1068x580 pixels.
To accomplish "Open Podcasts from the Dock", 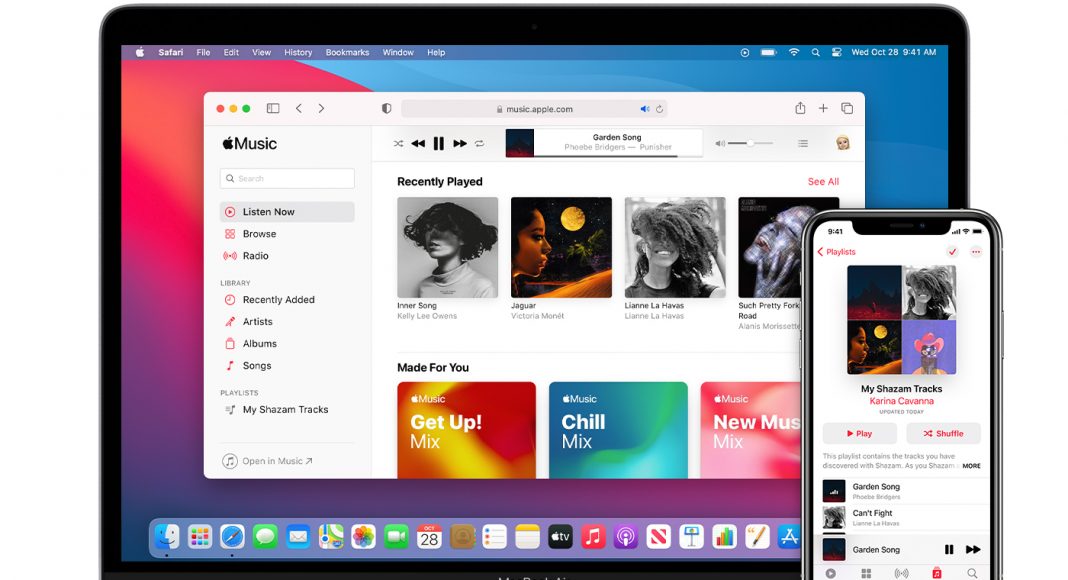I will click(x=625, y=537).
